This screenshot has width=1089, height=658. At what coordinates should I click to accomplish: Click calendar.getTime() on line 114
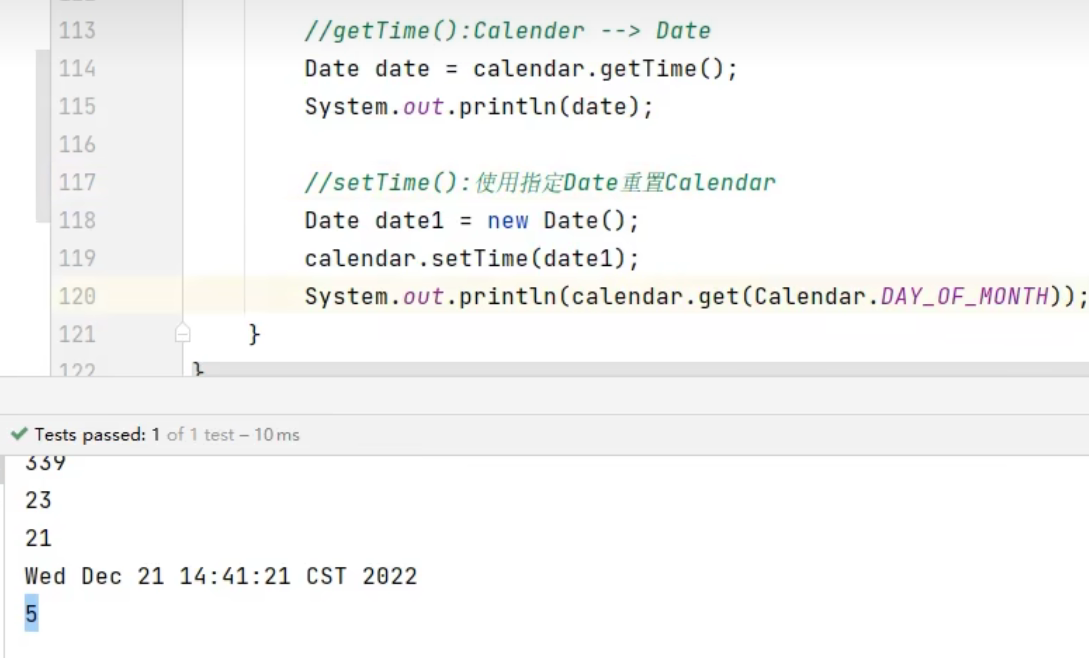599,69
